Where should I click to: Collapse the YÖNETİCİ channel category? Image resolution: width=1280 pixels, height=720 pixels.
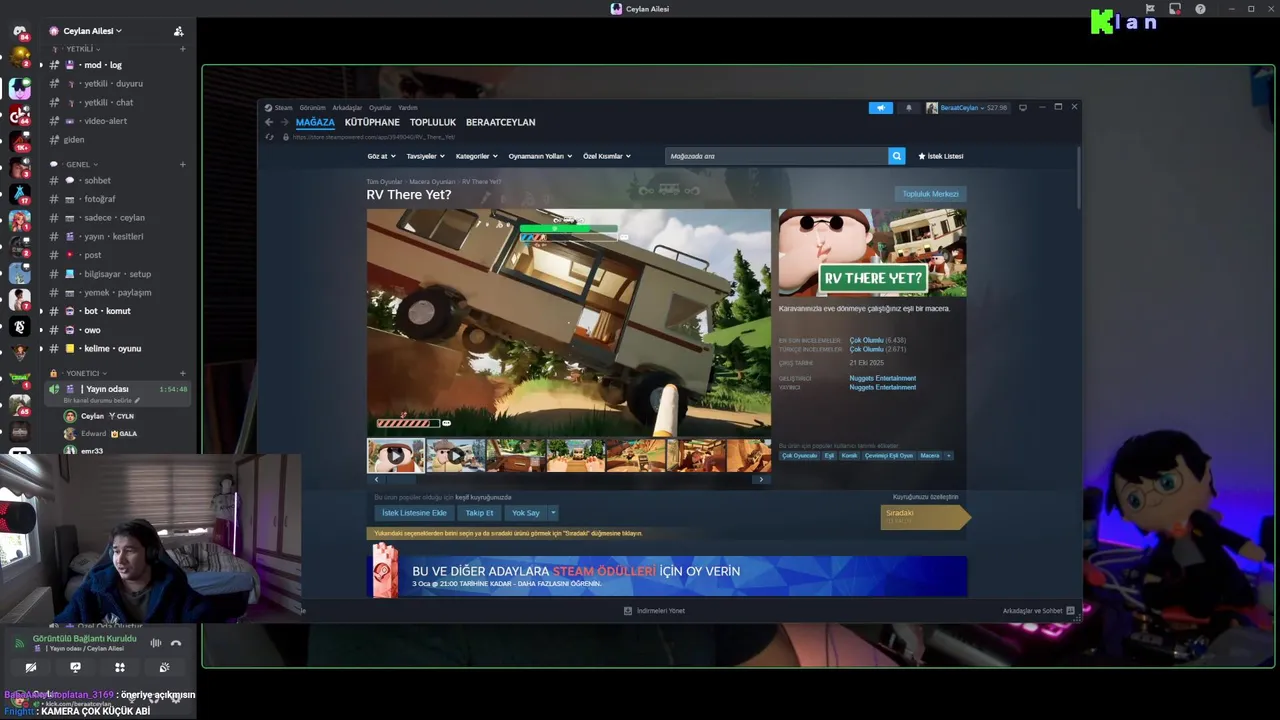tap(85, 373)
